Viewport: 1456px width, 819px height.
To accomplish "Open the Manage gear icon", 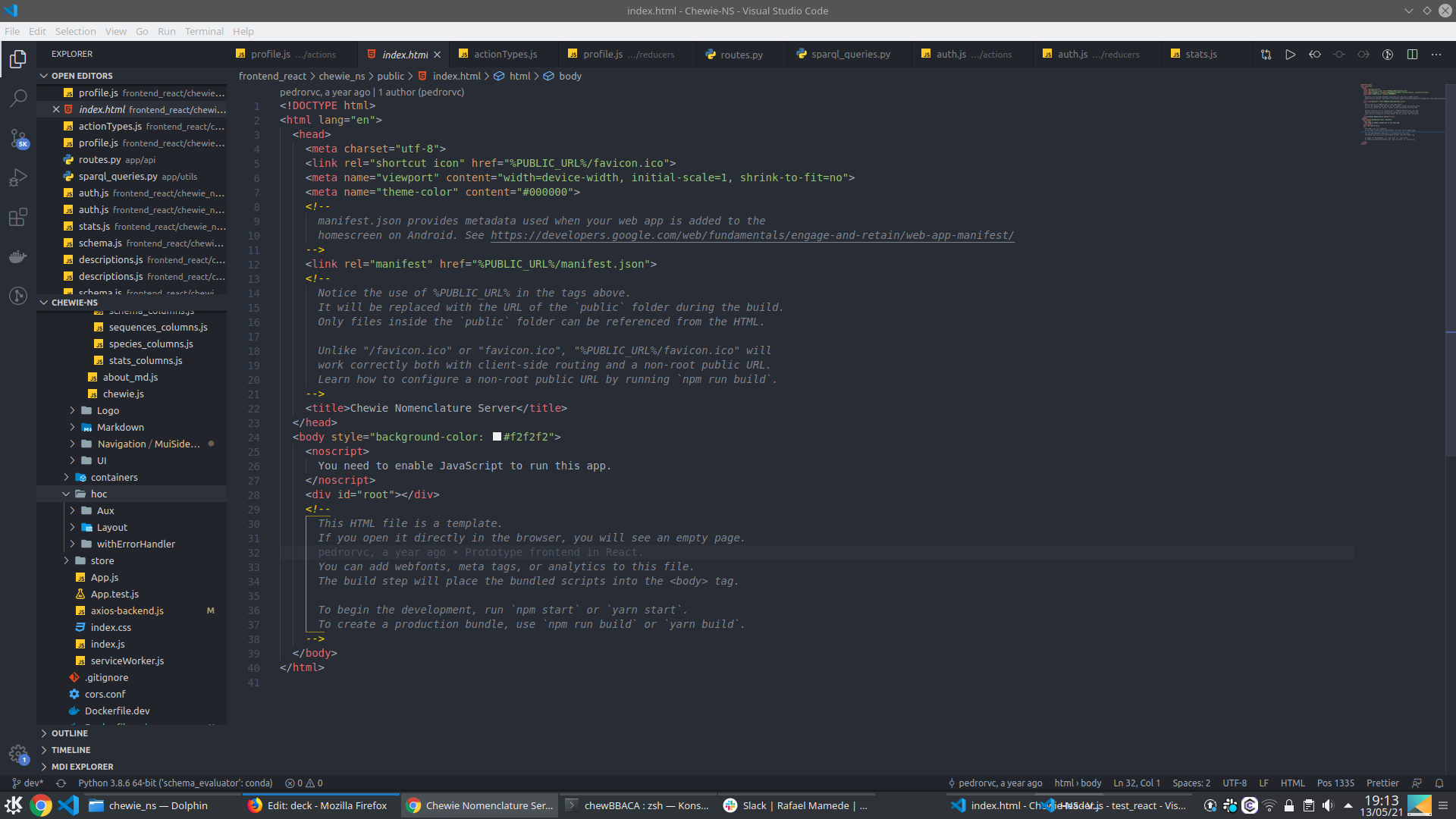I will (18, 754).
